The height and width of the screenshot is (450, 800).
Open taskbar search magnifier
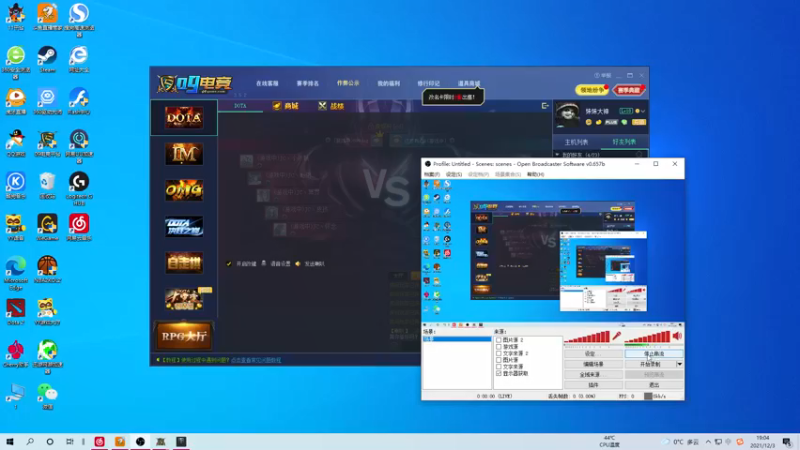click(30, 442)
